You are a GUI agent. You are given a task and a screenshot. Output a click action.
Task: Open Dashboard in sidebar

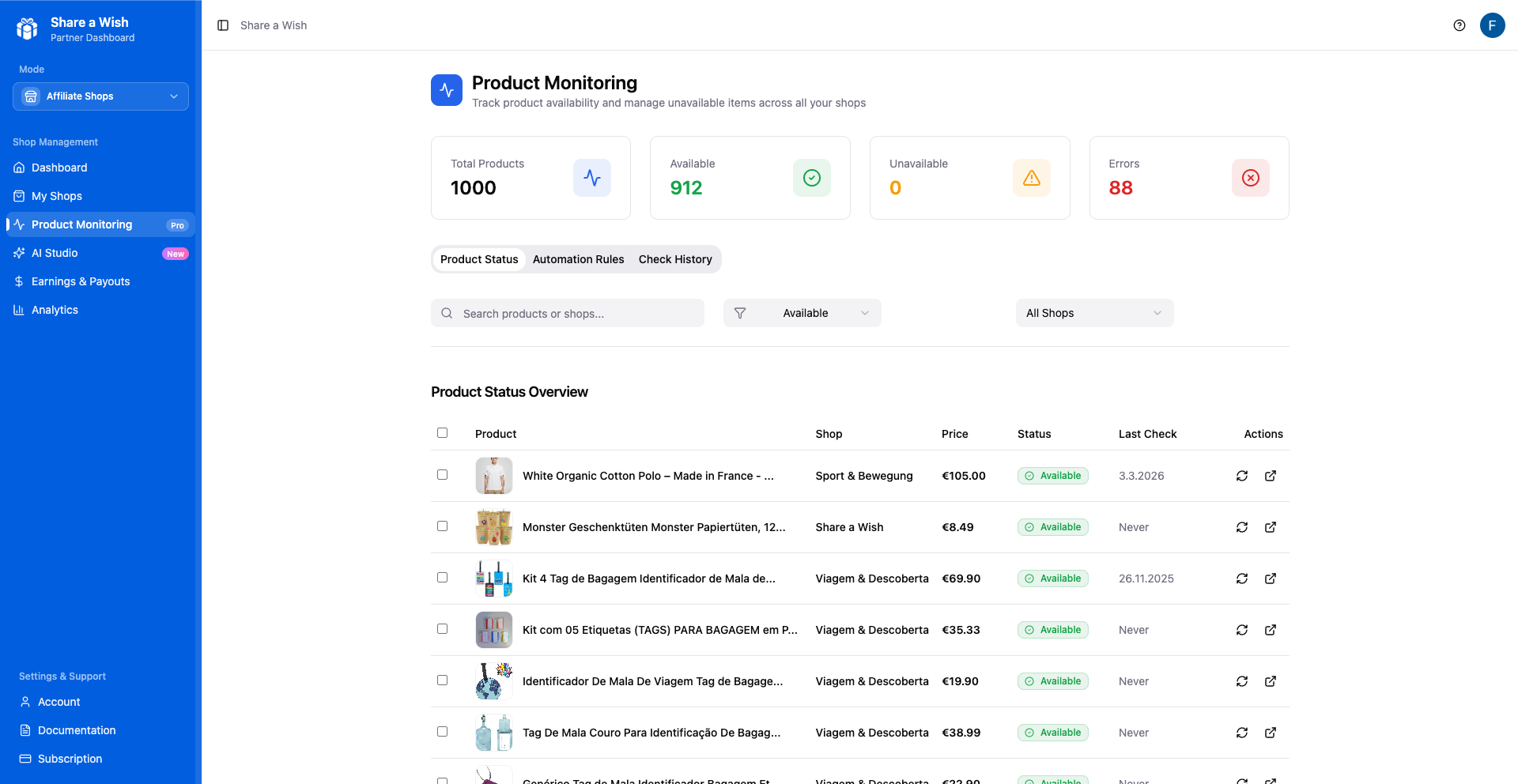pos(100,168)
